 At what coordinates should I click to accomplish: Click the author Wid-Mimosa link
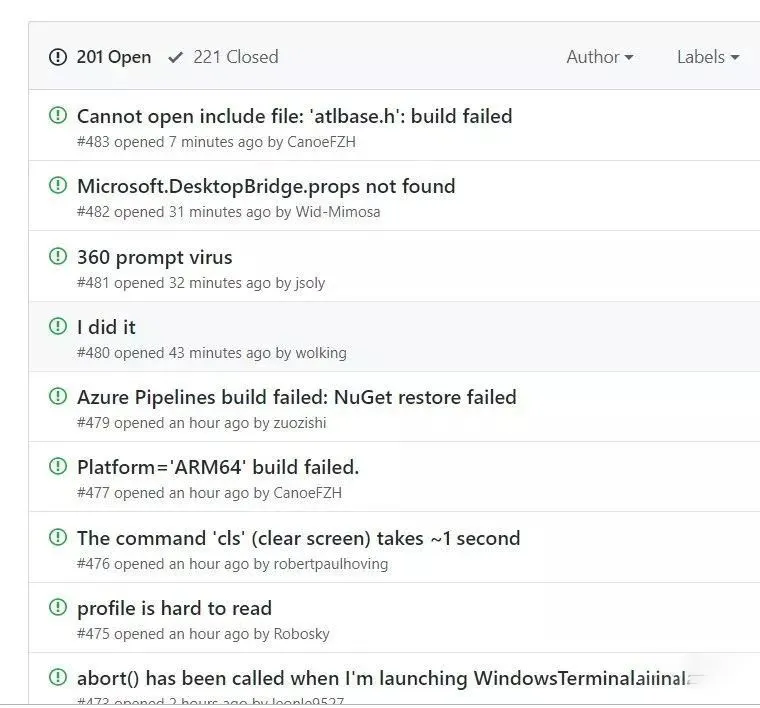point(338,212)
